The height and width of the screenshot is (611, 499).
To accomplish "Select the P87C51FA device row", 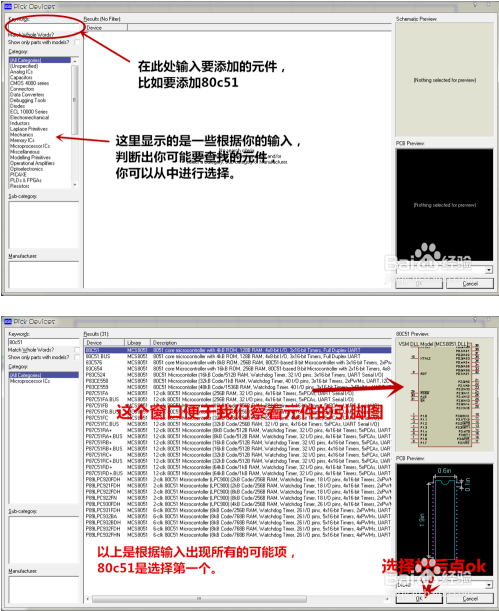I will coord(238,393).
